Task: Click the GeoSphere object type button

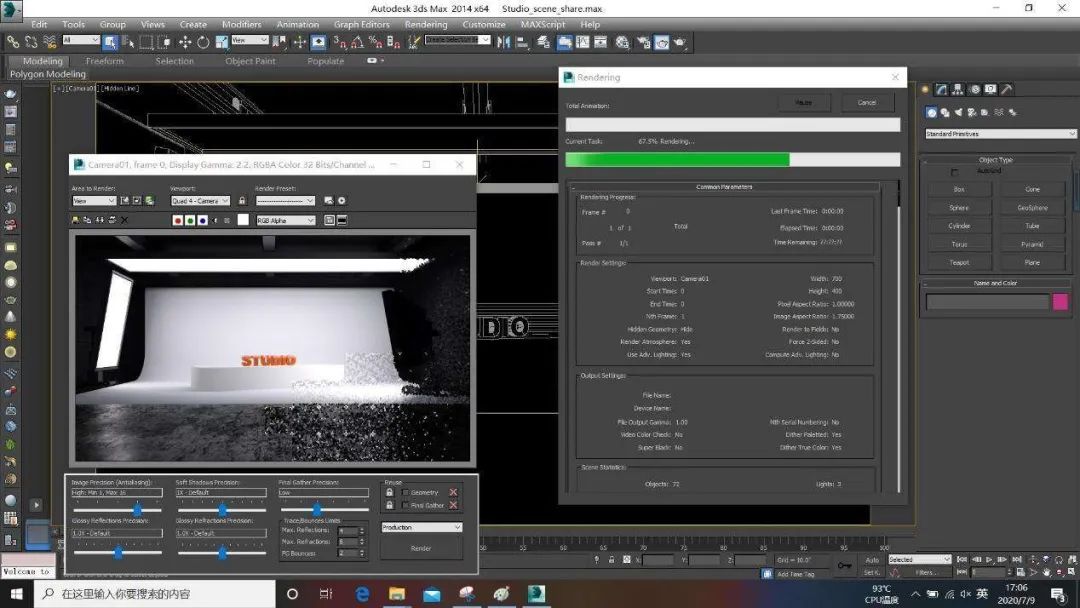Action: (1032, 207)
